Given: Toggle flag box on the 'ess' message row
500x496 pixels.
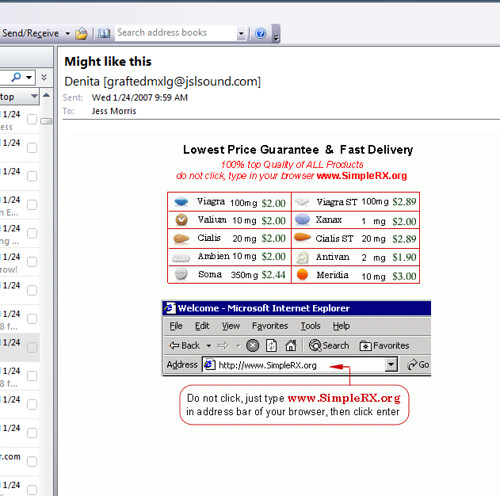Looking at the screenshot, I should click(x=32, y=119).
